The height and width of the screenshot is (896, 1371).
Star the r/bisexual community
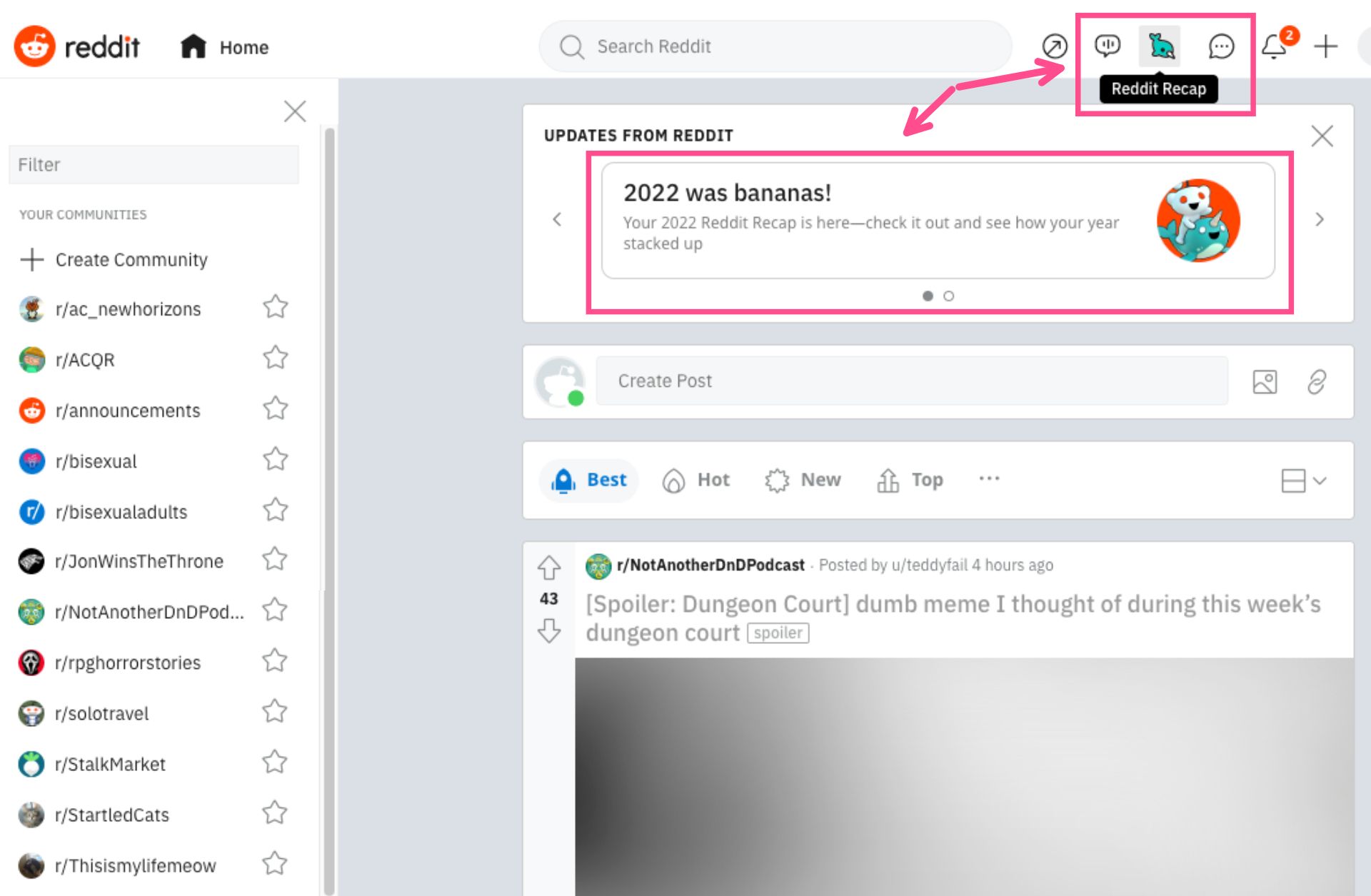click(276, 460)
